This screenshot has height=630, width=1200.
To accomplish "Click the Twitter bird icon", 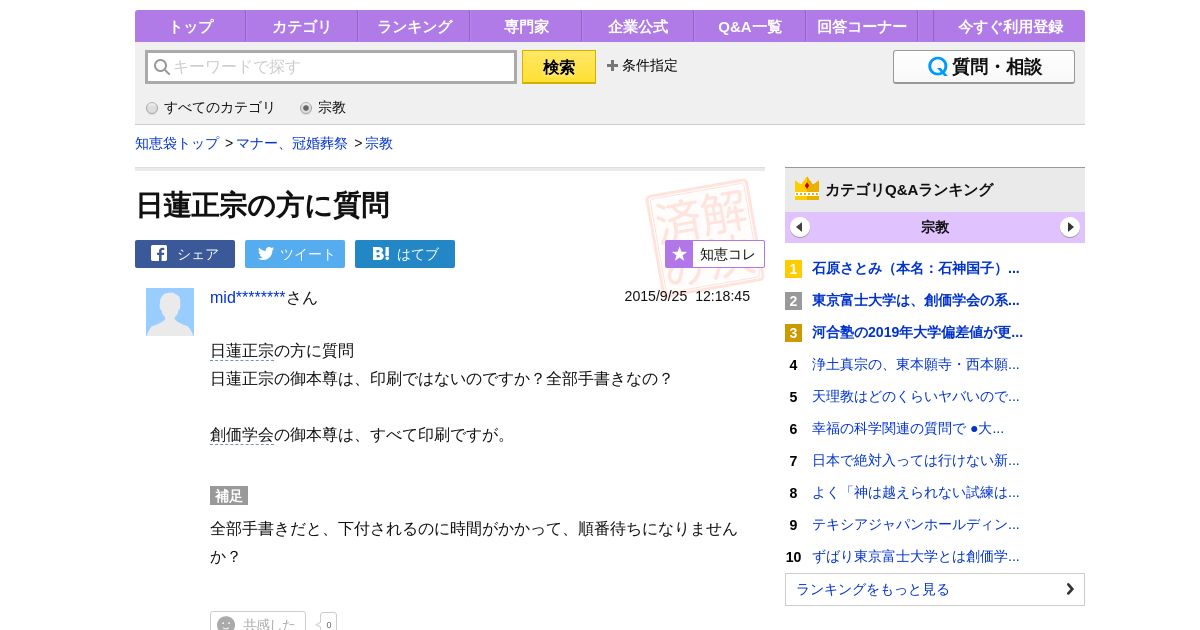I will [x=266, y=253].
